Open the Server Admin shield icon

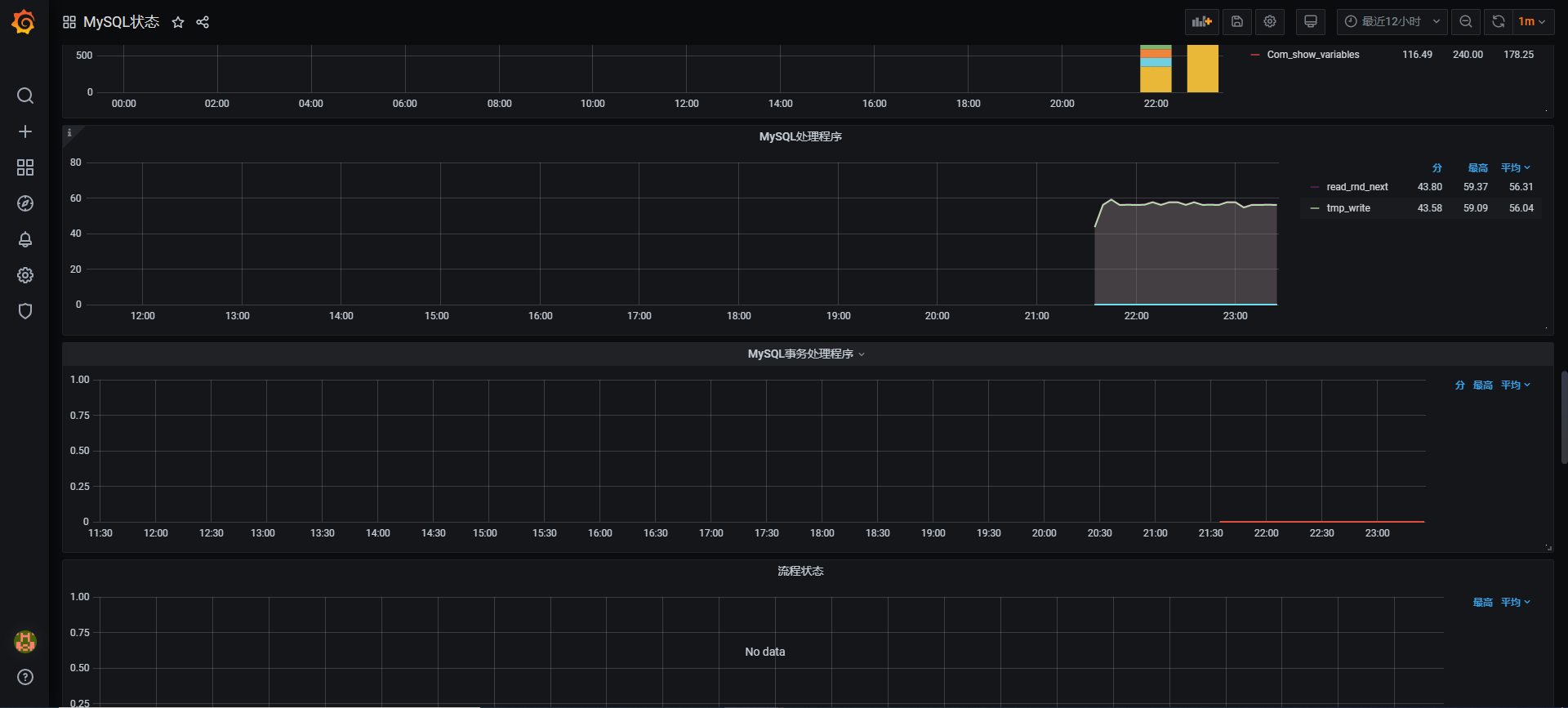25,311
